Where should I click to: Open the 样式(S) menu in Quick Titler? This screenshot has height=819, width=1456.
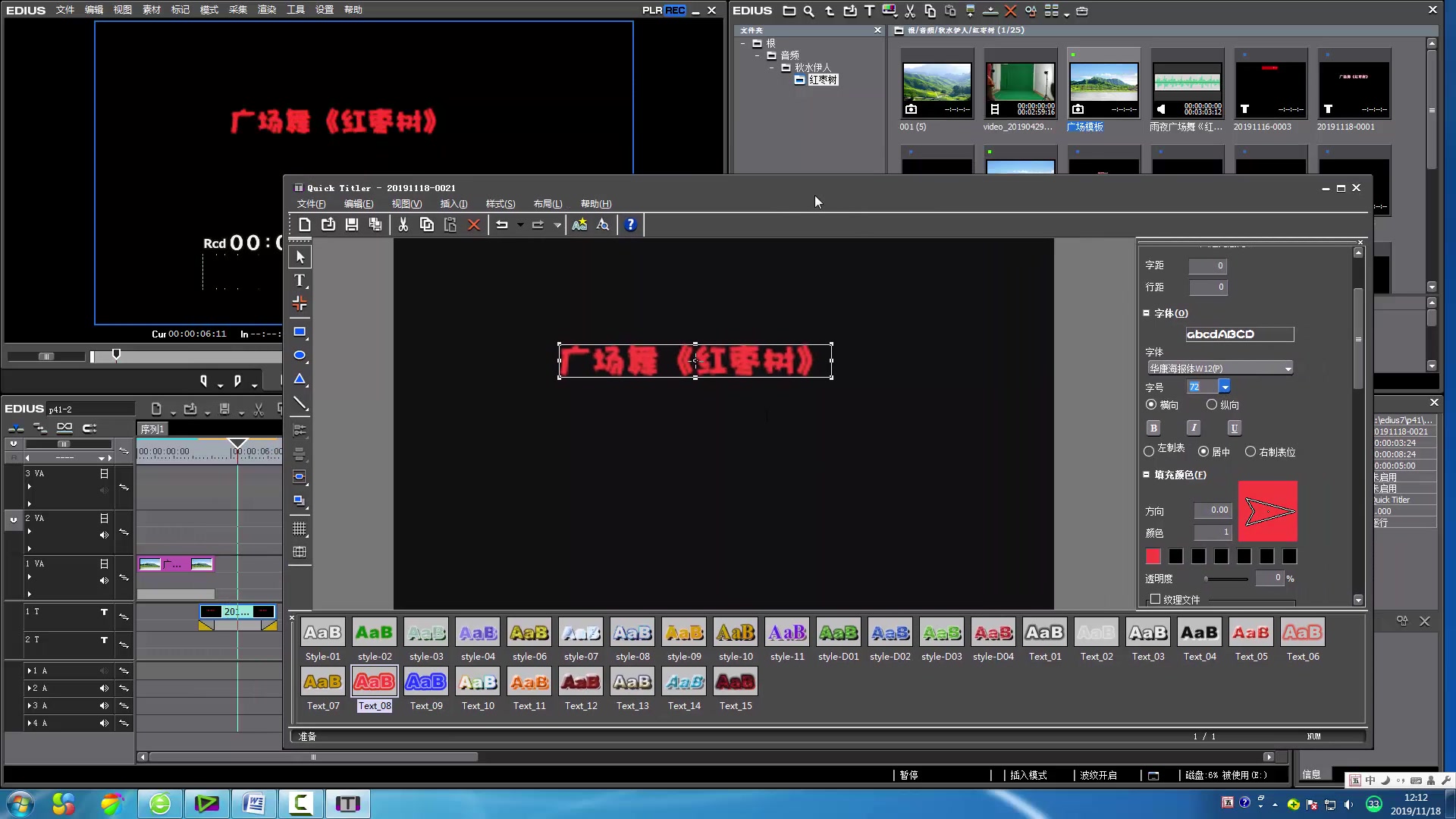point(500,204)
